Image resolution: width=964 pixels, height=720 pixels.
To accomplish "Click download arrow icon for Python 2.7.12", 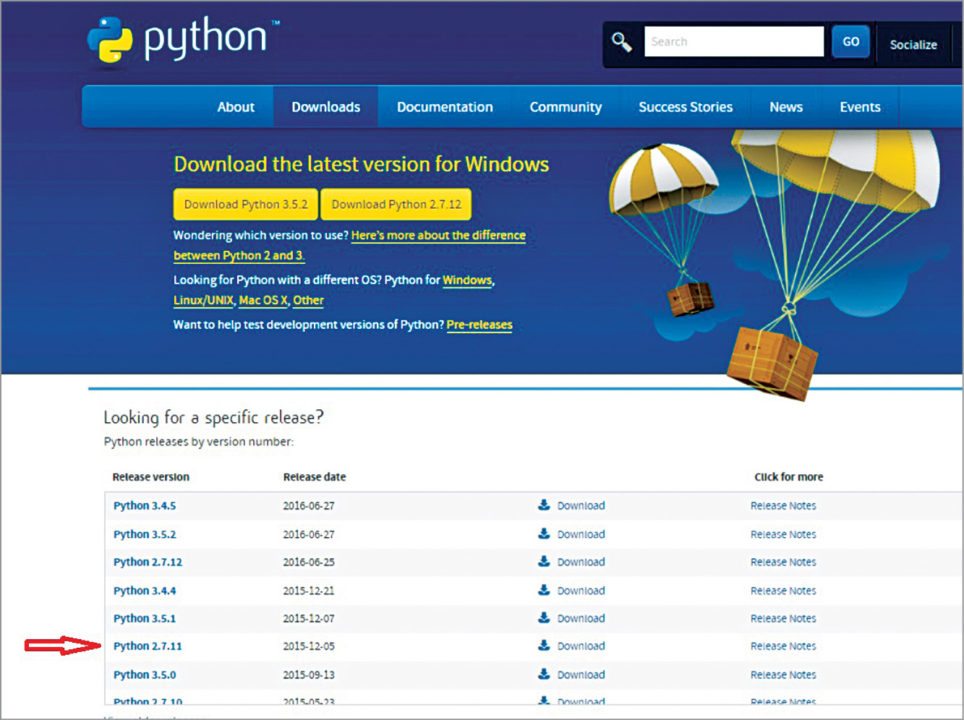I will (x=544, y=561).
